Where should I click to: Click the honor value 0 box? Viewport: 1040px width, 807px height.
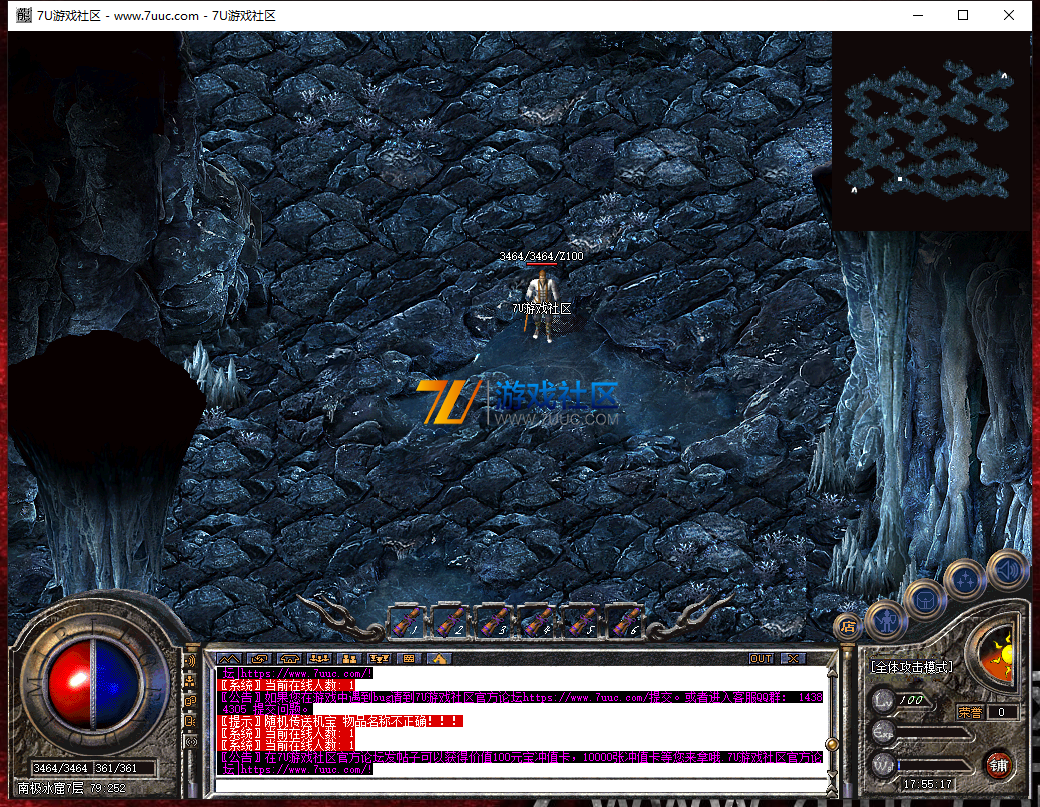pyautogui.click(x=1002, y=712)
